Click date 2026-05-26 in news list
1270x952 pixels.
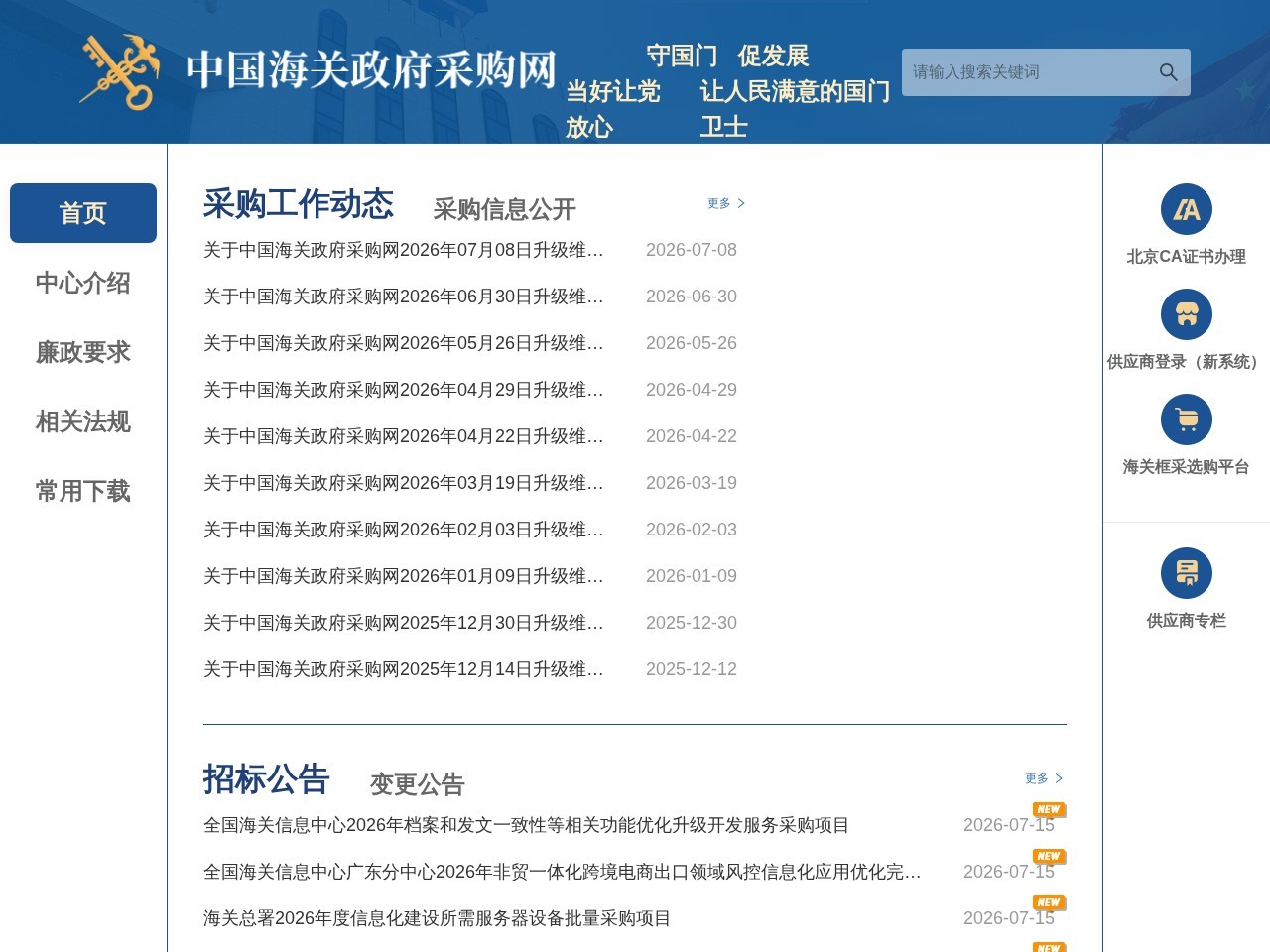(x=692, y=343)
